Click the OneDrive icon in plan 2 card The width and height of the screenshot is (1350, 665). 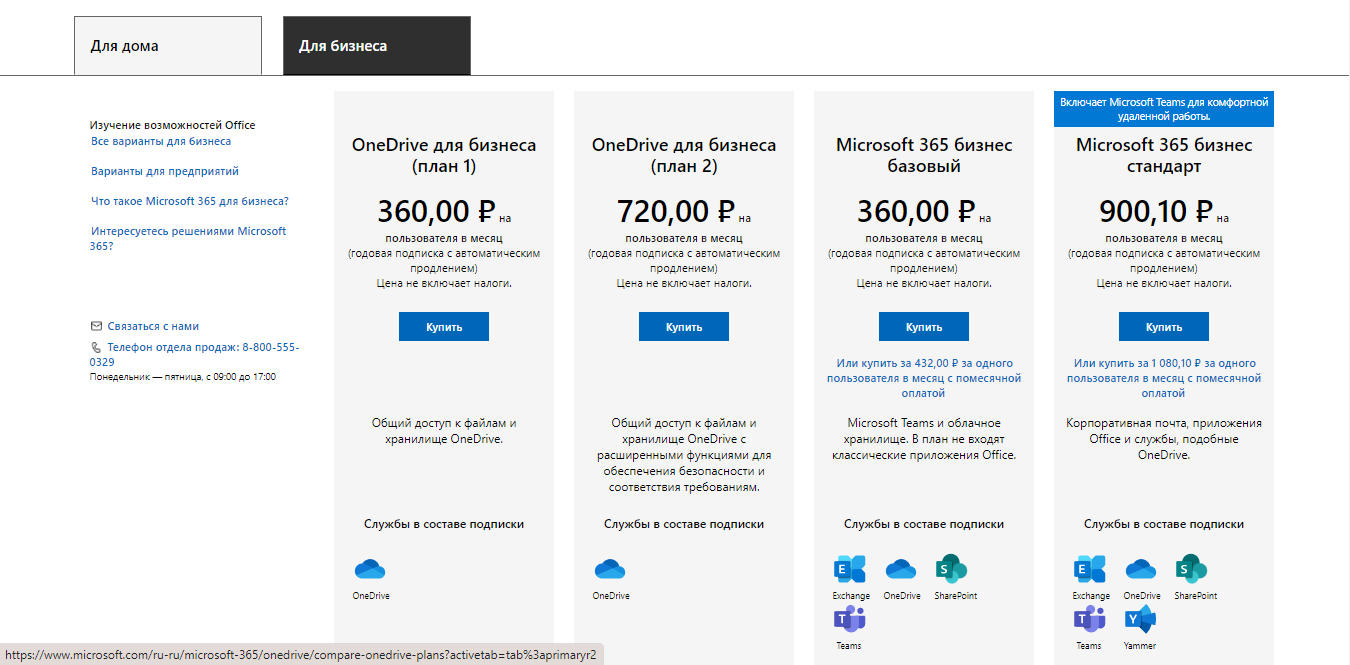[610, 569]
